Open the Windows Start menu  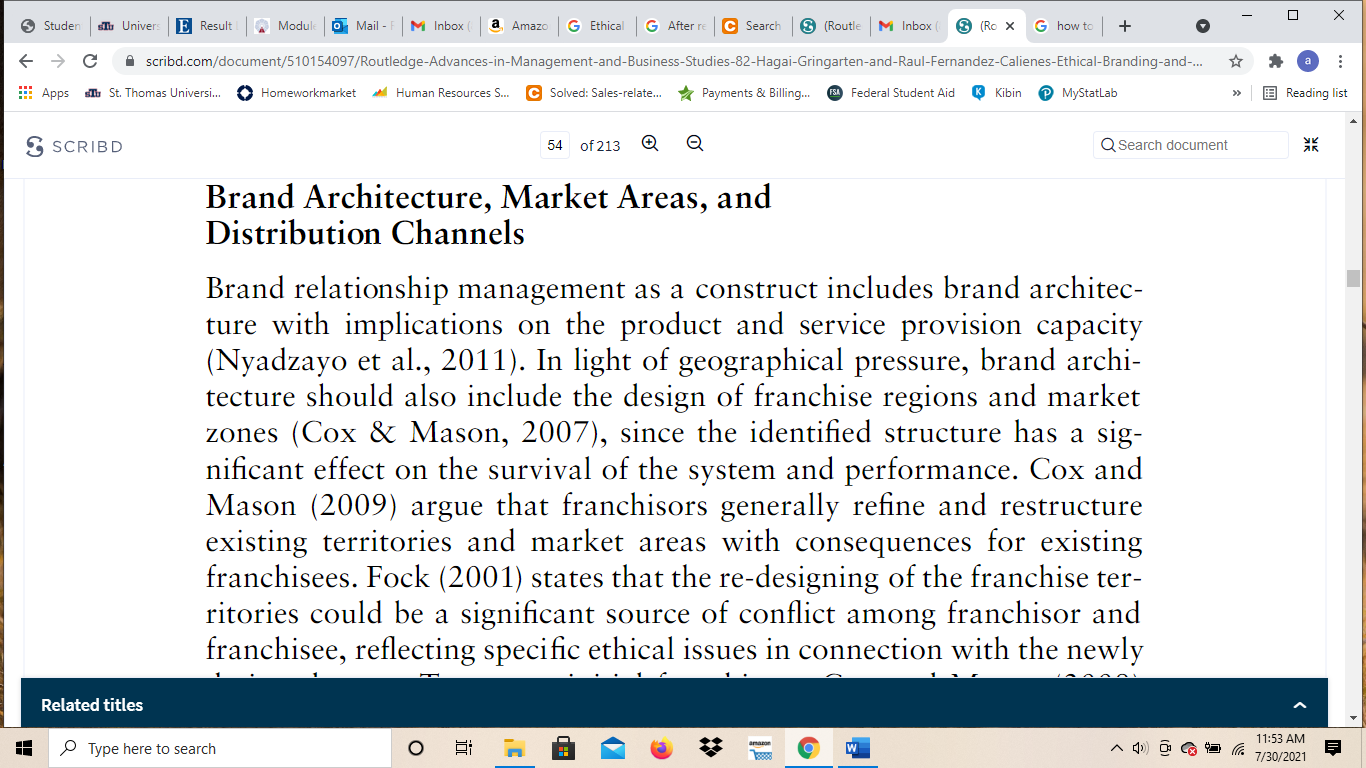pos(24,748)
